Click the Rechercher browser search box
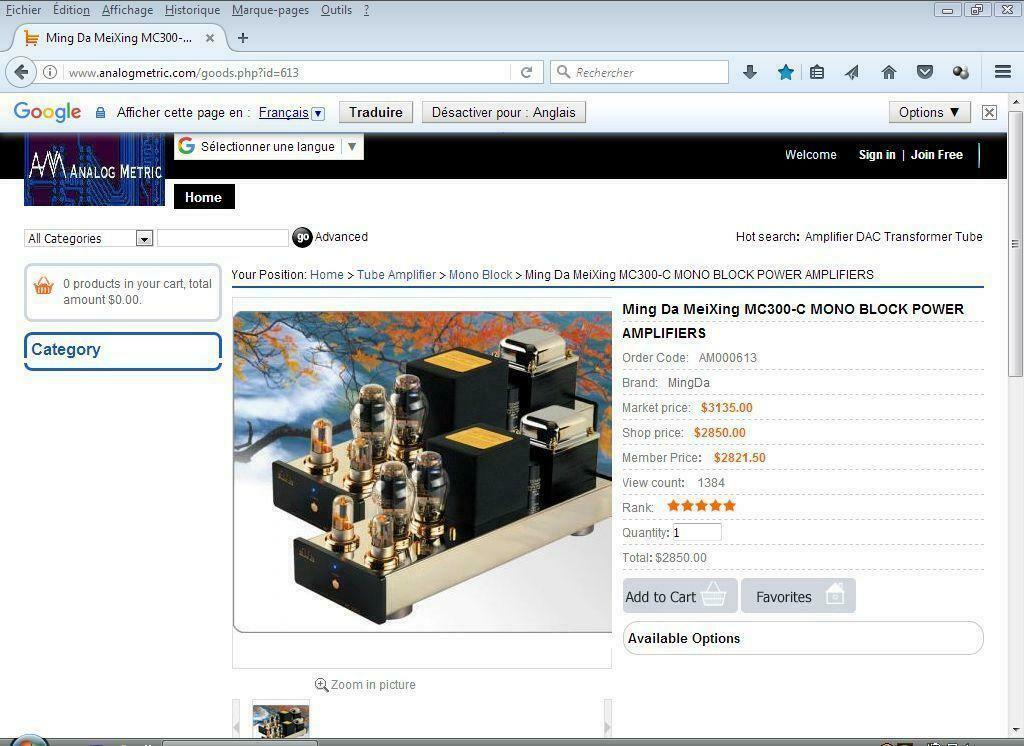Image resolution: width=1024 pixels, height=746 pixels. (x=639, y=72)
